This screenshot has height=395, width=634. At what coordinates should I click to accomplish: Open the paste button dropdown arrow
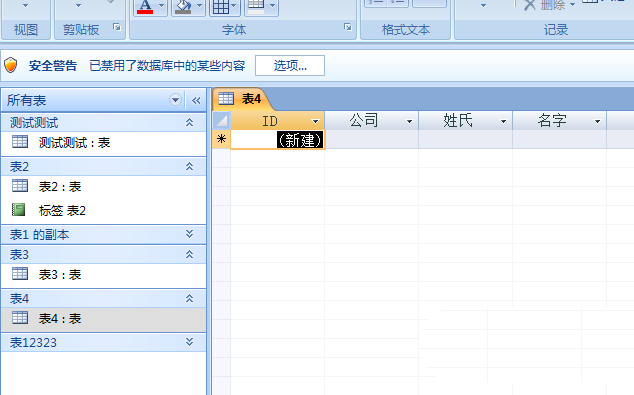pos(78,6)
